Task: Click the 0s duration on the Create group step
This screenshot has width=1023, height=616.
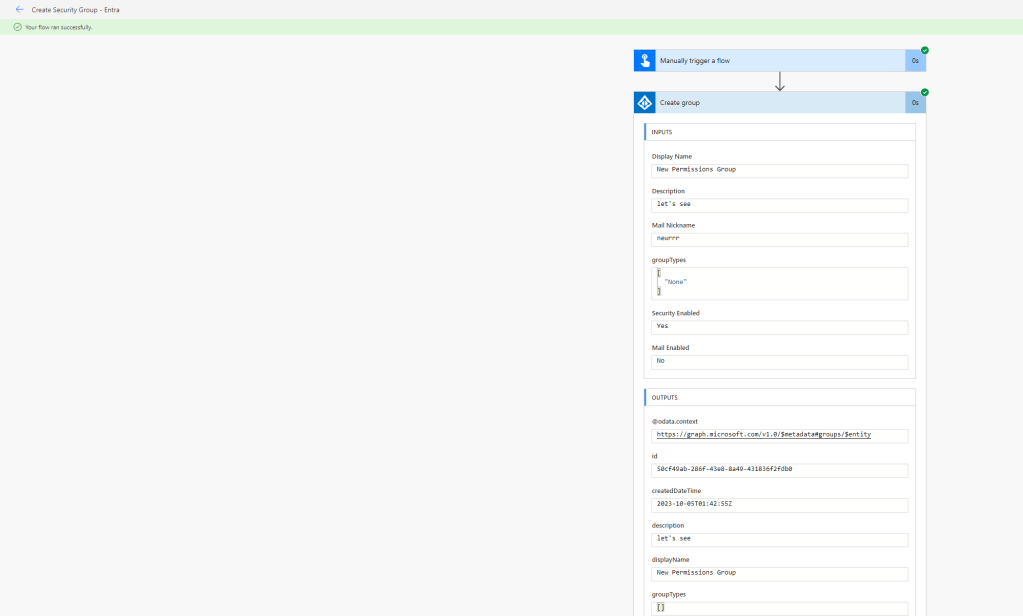Action: coord(915,103)
